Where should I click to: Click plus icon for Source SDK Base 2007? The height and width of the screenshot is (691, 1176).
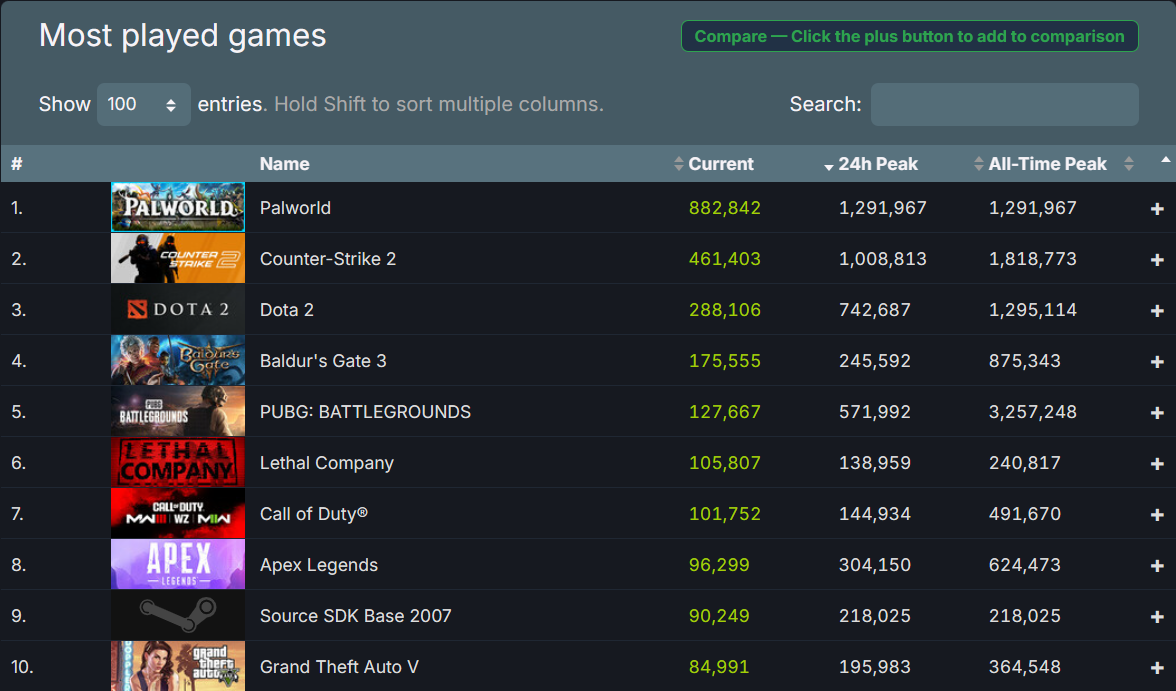[1156, 617]
